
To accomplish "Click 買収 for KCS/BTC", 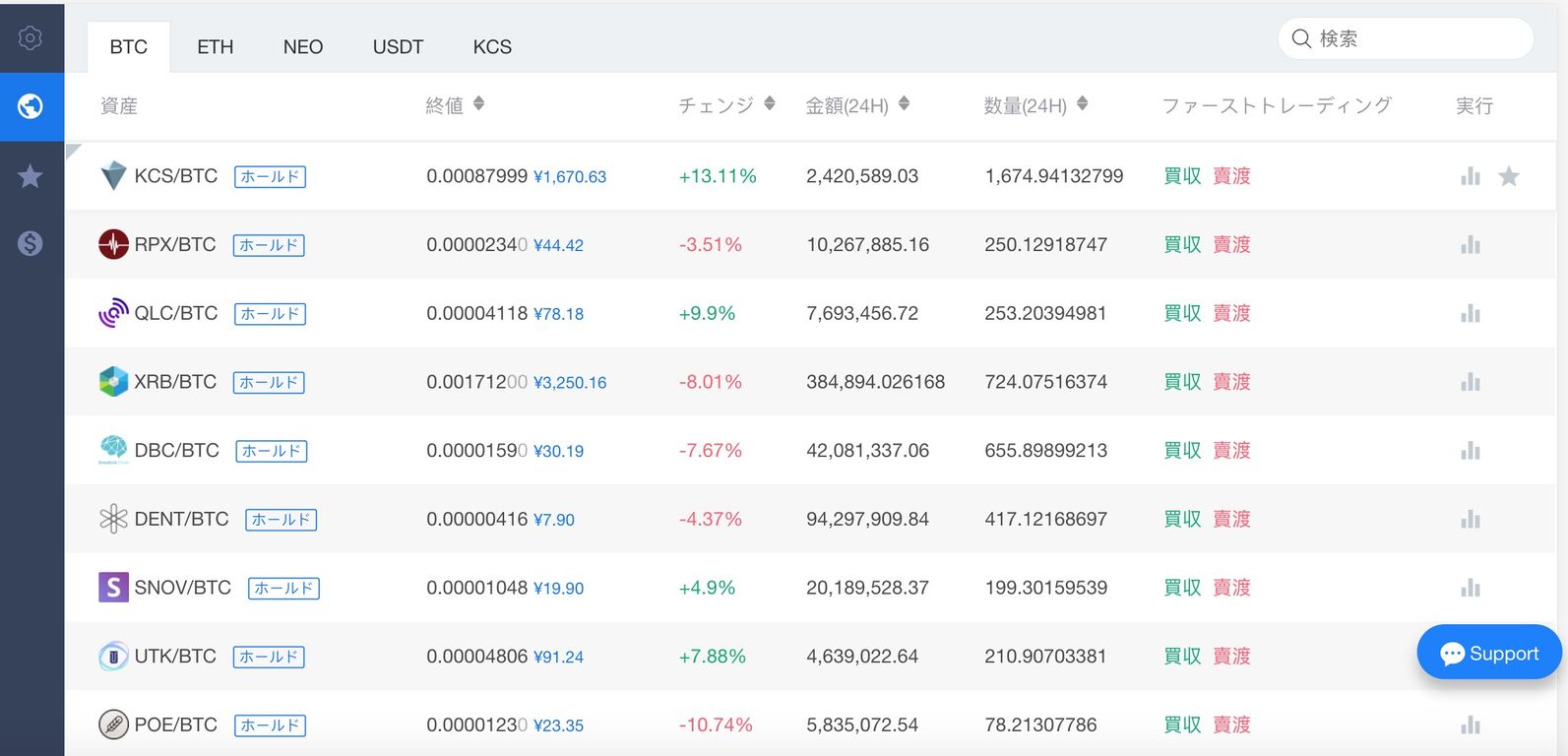I will (x=1182, y=176).
